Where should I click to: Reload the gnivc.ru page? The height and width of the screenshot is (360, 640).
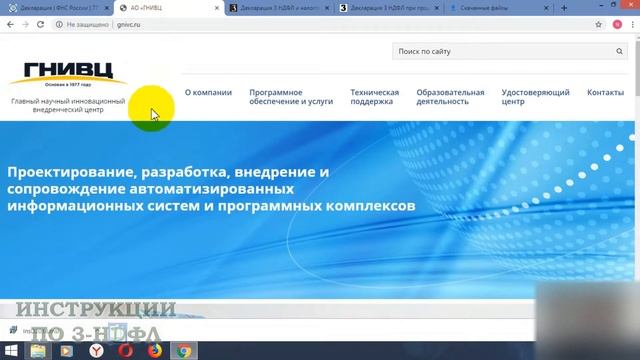pos(40,24)
